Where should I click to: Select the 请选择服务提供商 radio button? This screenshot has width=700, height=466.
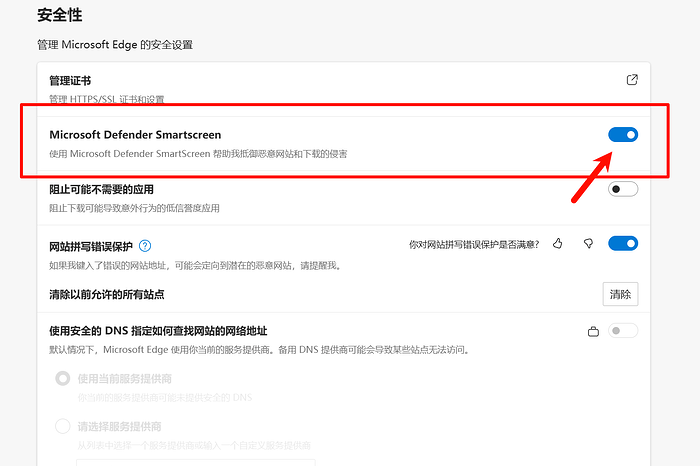[62, 426]
